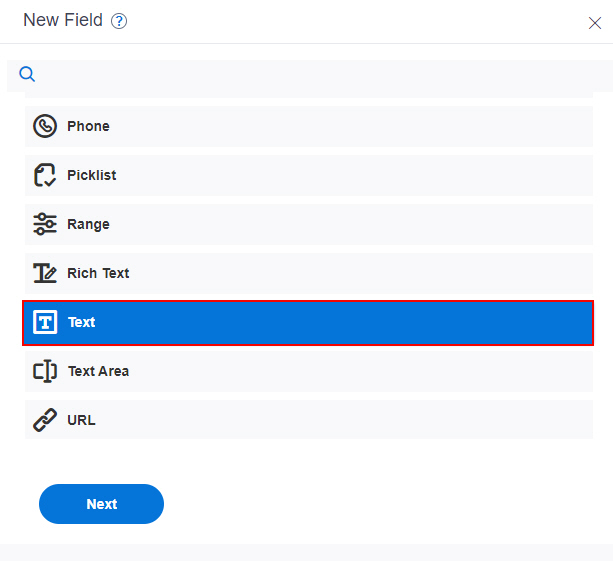Select the Phone field type
This screenshot has width=613, height=561.
(x=309, y=126)
